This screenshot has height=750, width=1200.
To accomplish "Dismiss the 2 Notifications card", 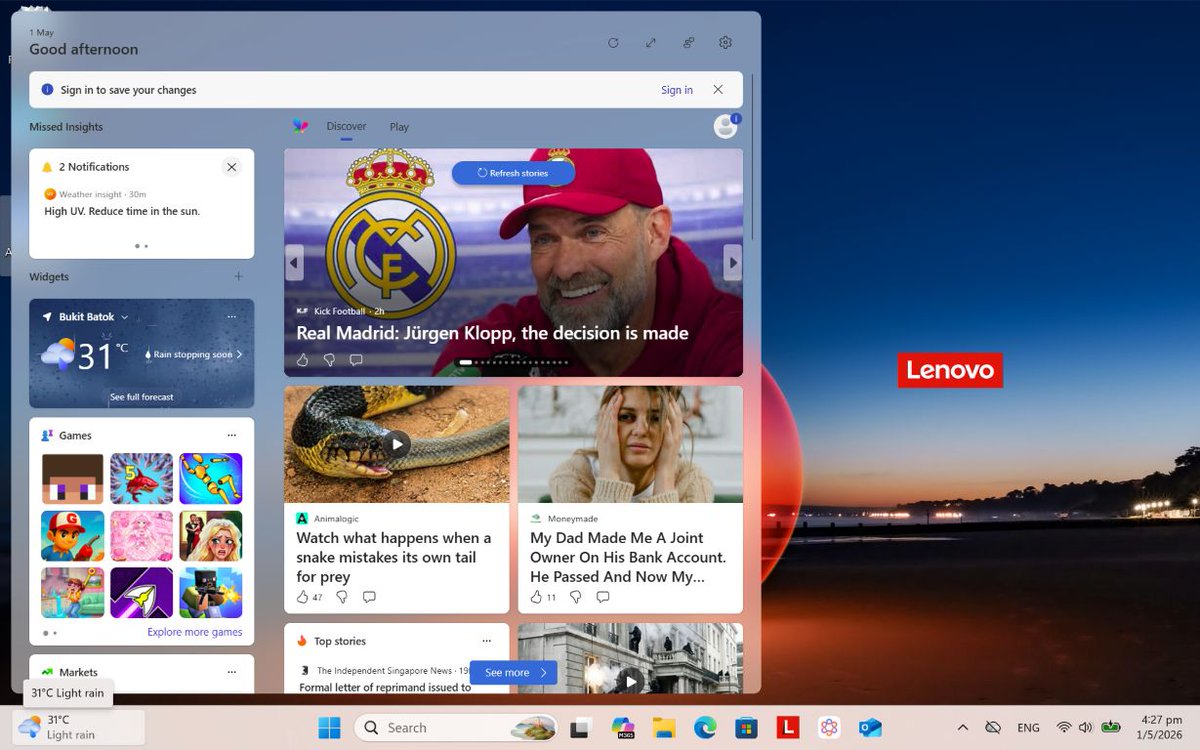I will [232, 167].
